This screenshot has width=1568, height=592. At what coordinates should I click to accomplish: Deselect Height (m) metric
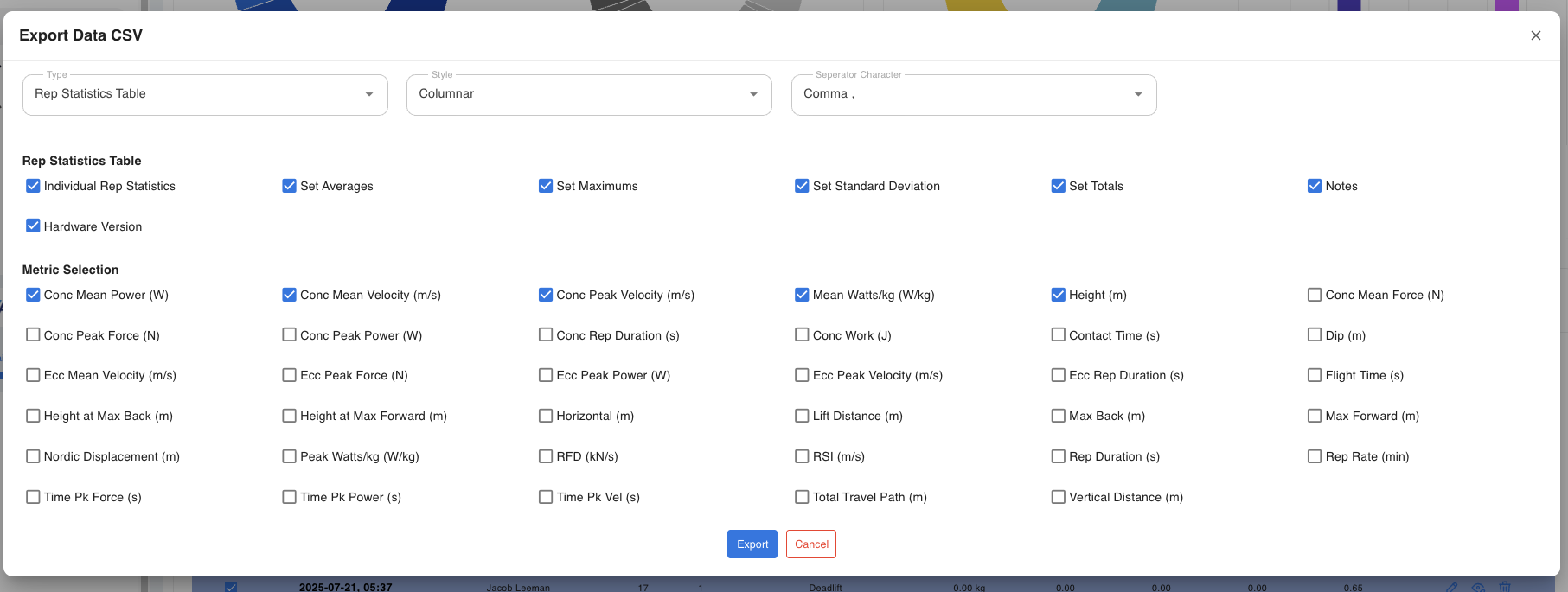[1058, 295]
